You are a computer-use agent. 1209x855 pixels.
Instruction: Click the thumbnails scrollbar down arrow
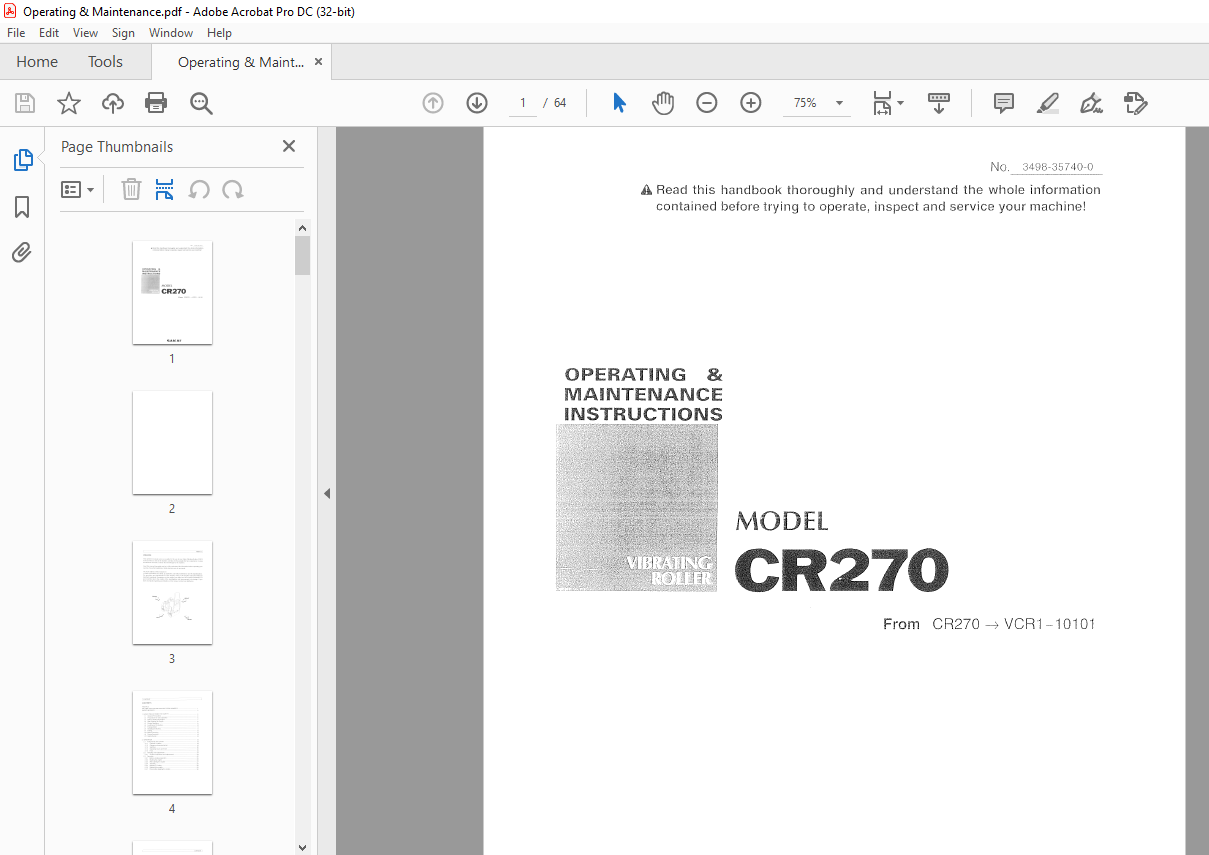click(x=303, y=847)
